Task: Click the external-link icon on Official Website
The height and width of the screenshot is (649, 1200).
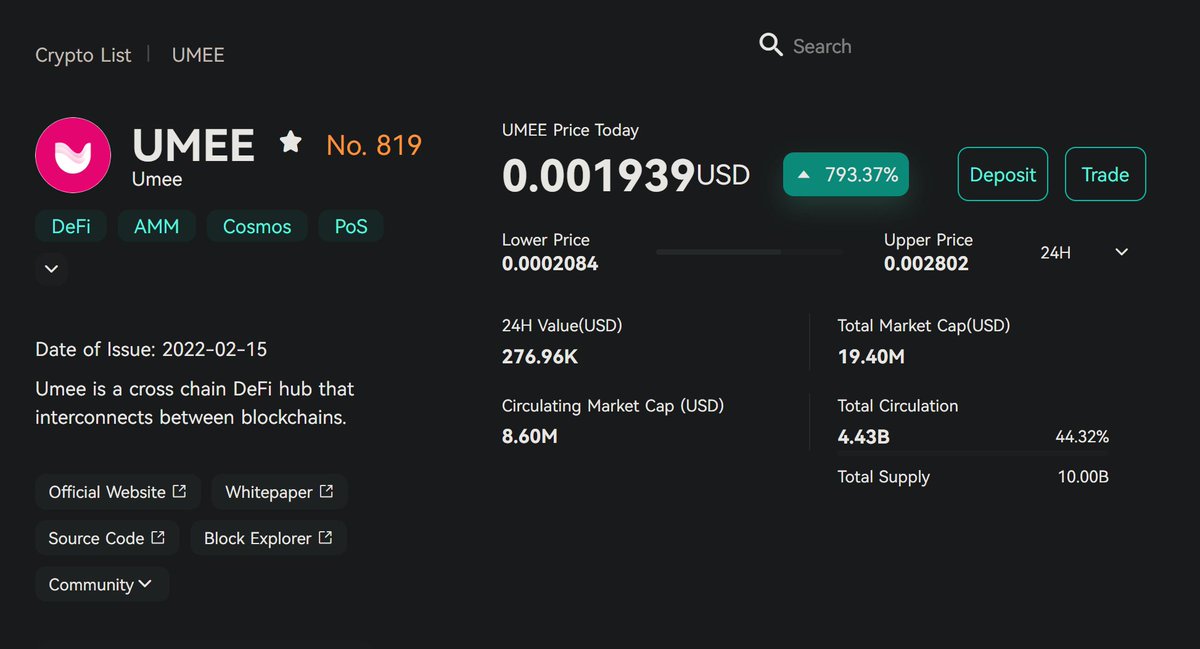Action: point(180,491)
